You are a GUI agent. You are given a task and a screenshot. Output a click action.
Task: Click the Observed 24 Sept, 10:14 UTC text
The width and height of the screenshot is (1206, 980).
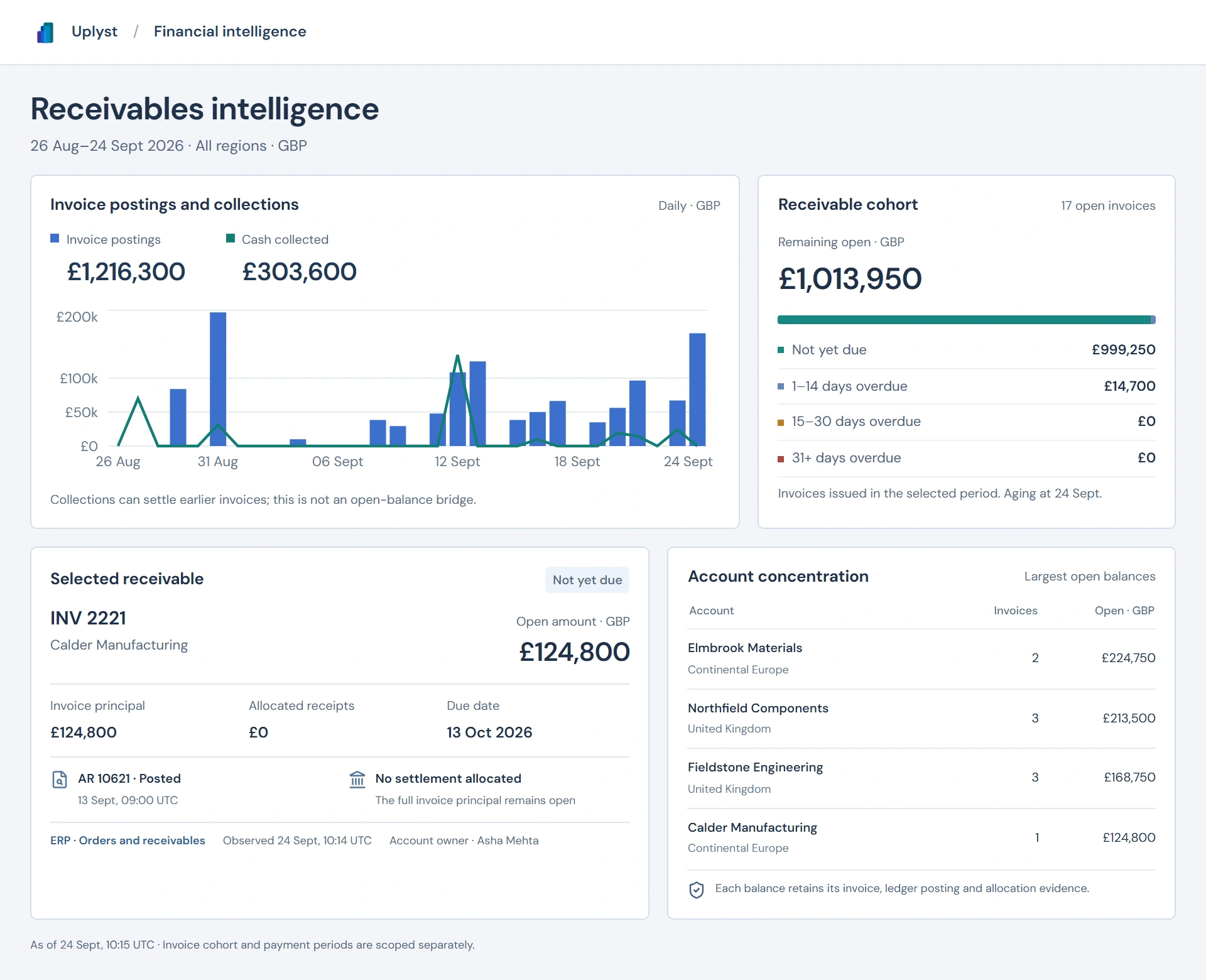[297, 841]
